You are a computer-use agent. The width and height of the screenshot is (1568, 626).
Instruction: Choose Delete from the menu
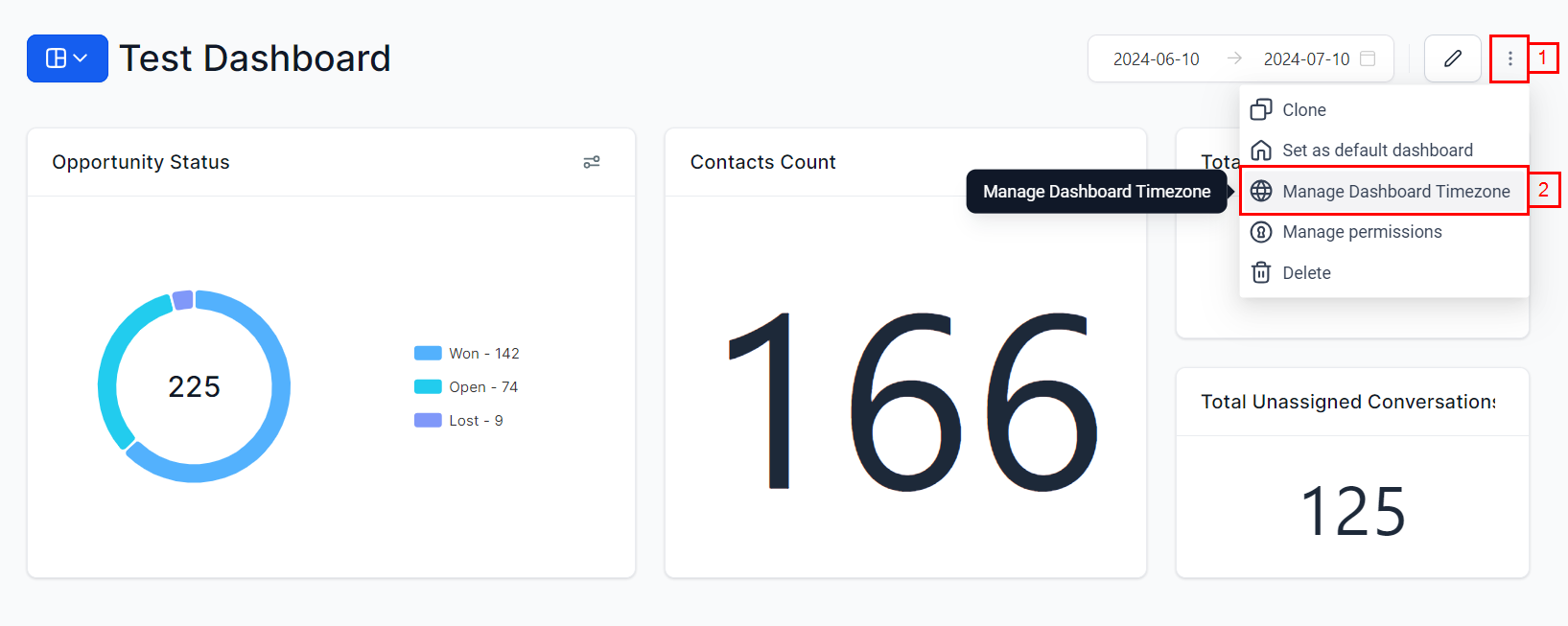[1384, 273]
